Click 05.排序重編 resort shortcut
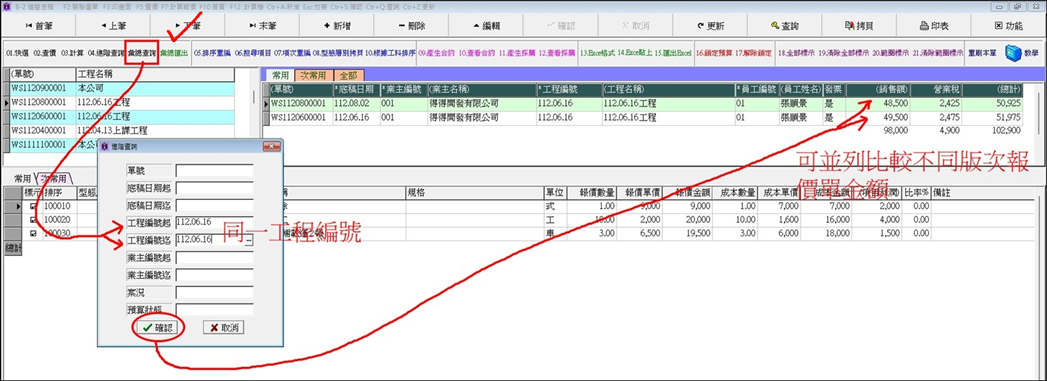 (212, 53)
